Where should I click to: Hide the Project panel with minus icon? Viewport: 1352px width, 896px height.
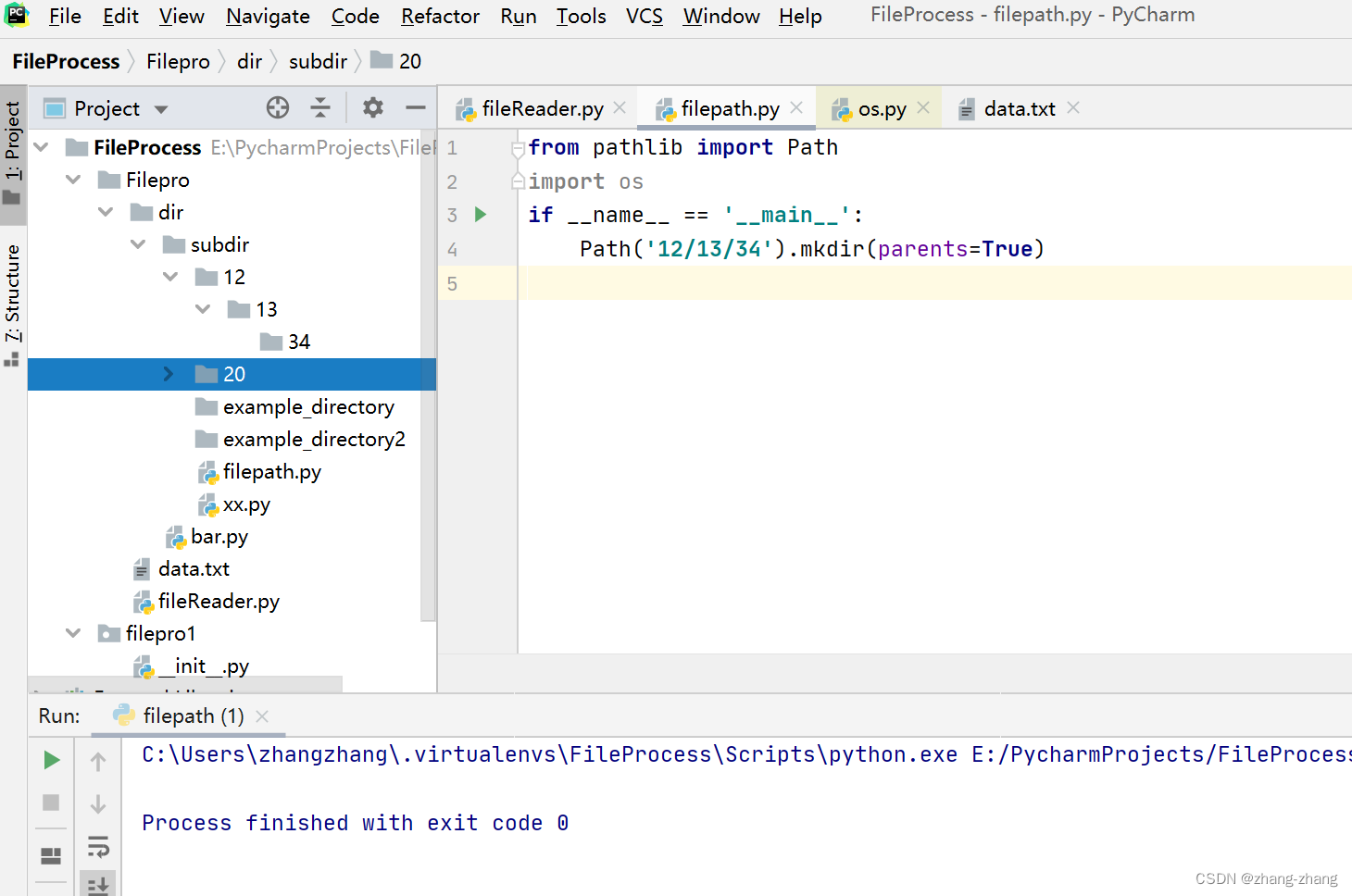416,108
